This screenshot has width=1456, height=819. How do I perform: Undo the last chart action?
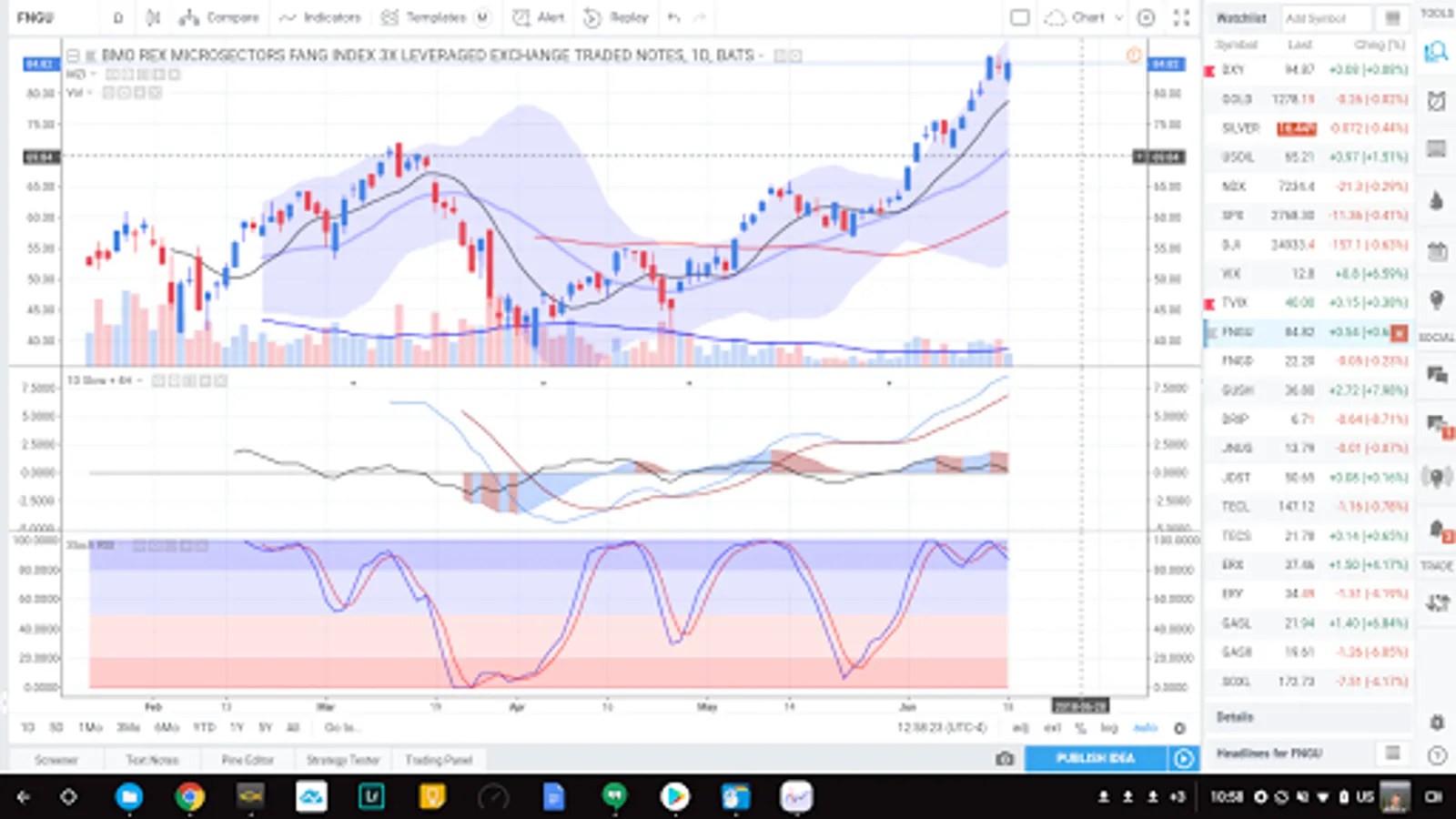[673, 17]
